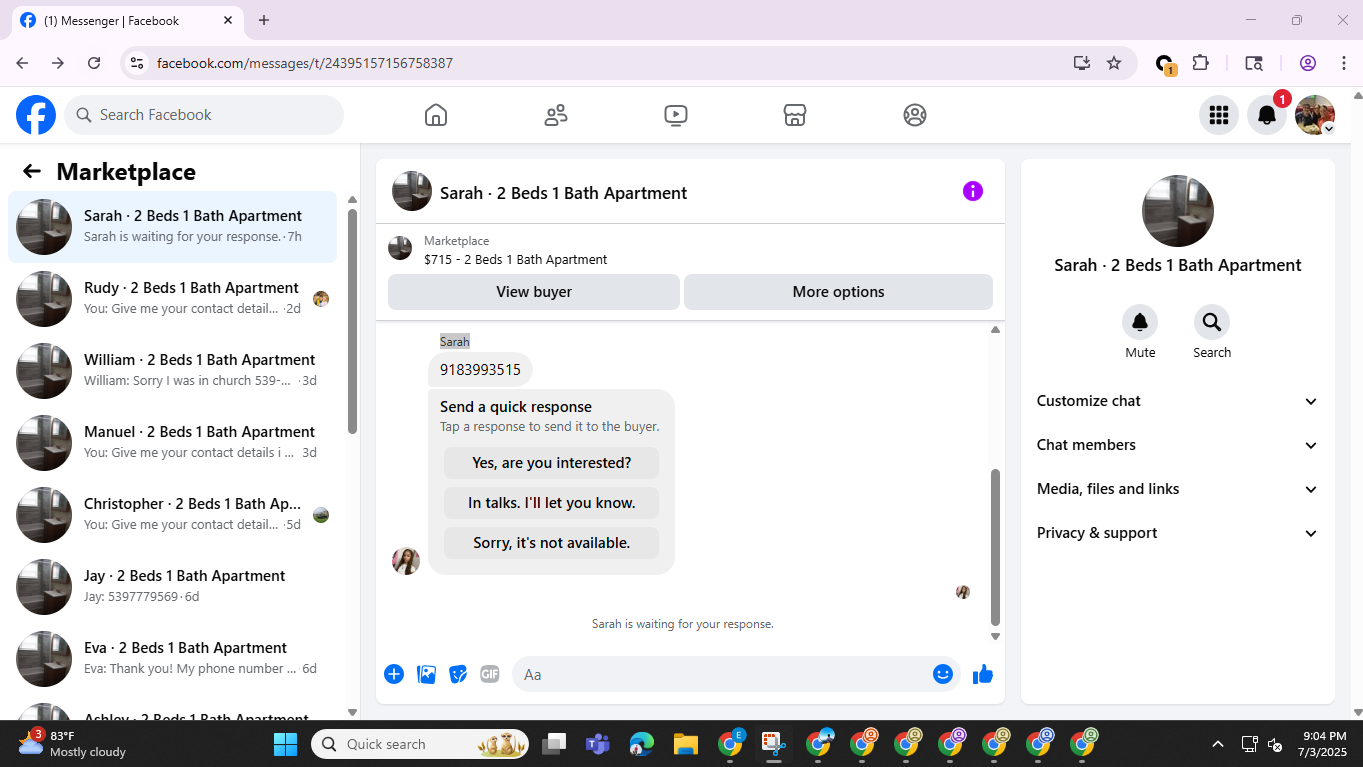
Task: Open the Windows Start button
Action: tap(285, 744)
